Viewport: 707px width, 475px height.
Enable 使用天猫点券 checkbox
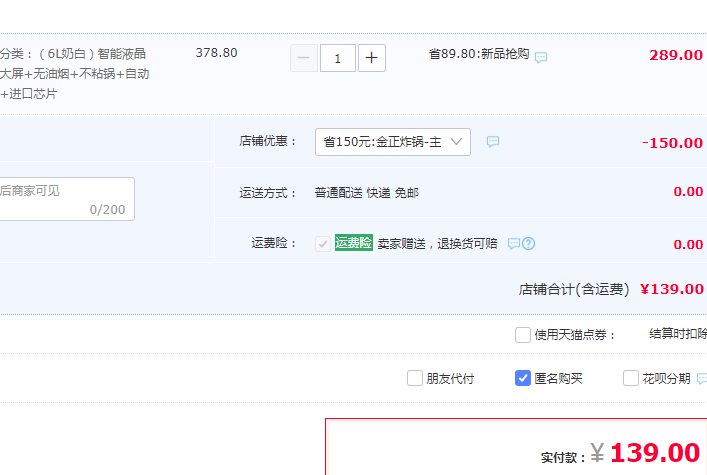[523, 335]
